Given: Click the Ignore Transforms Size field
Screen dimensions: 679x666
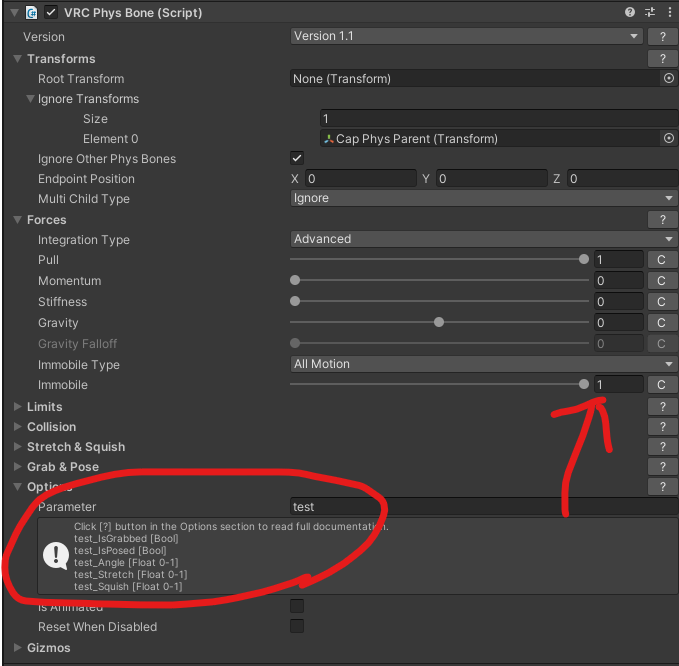Looking at the screenshot, I should 499,118.
